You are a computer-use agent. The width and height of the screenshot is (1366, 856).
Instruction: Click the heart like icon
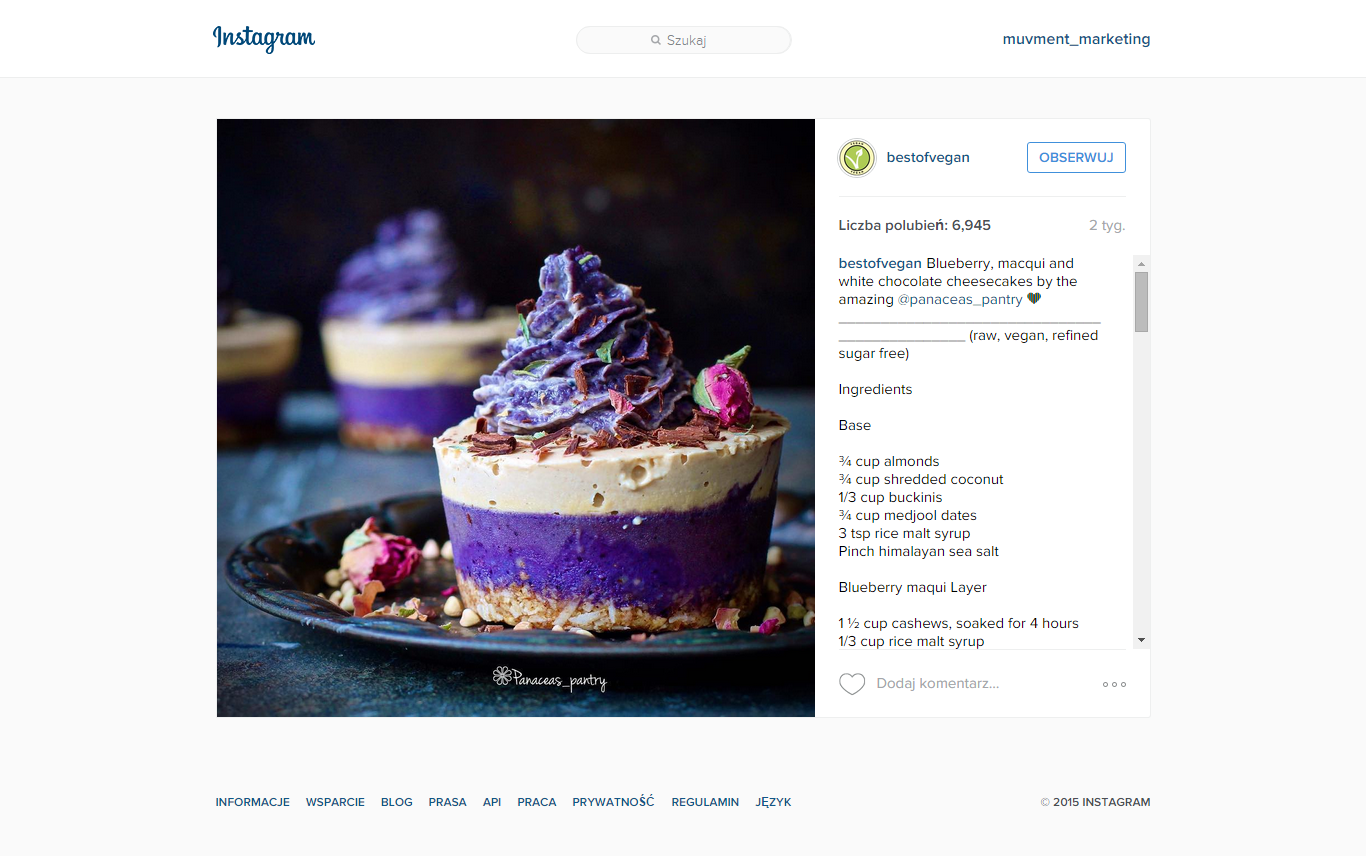852,684
